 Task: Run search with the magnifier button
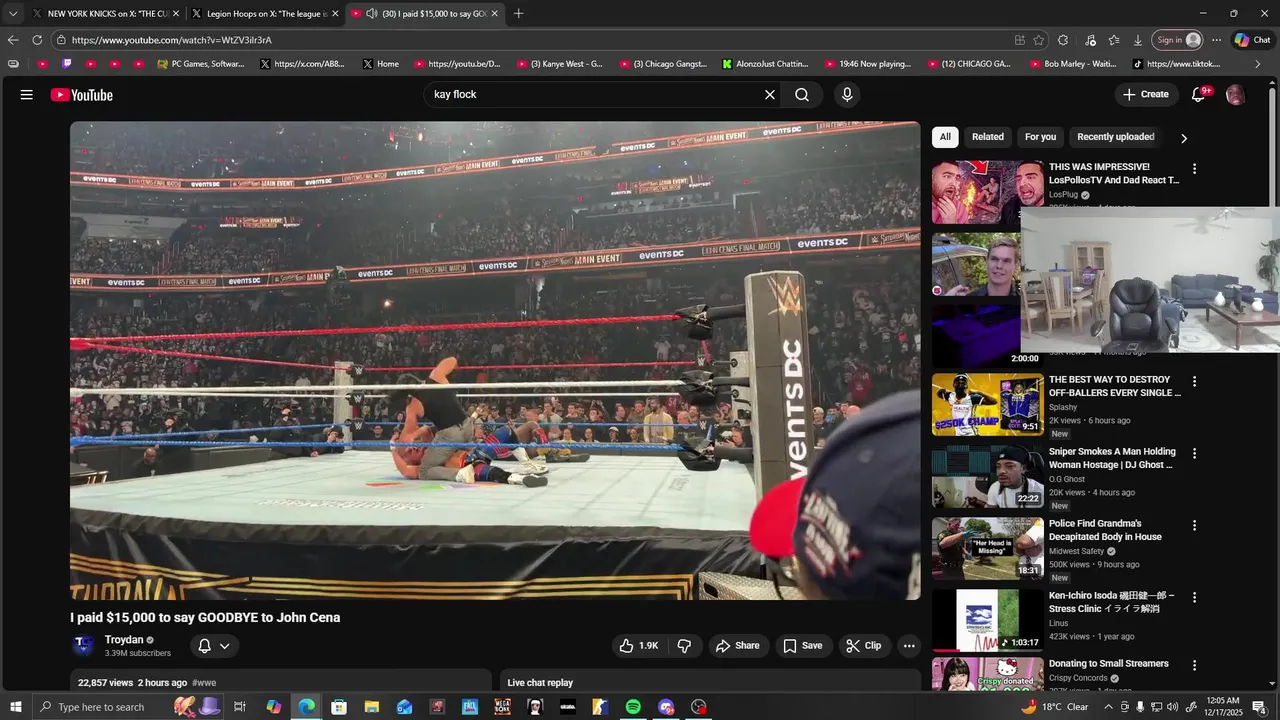[x=802, y=95]
